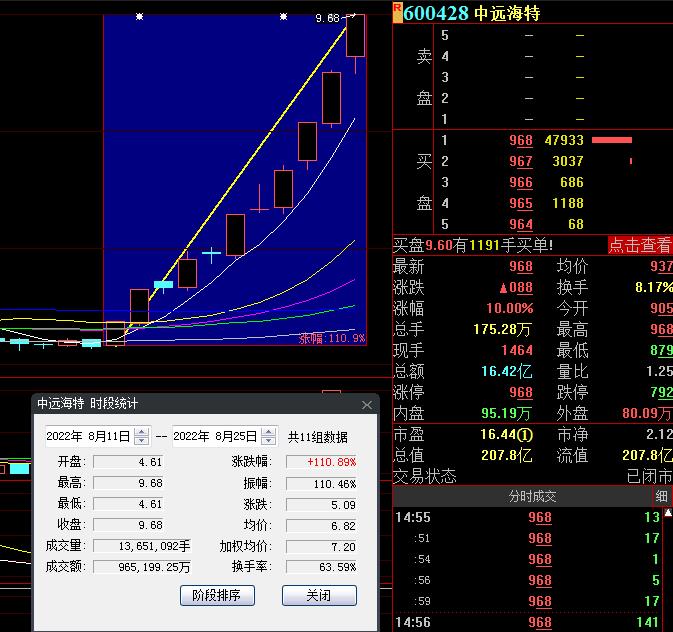Increase the end date using up stepper

pyautogui.click(x=268, y=432)
